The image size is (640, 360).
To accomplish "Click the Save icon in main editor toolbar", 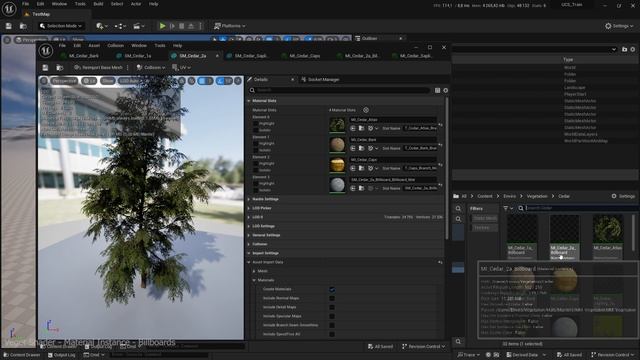I will pyautogui.click(x=9, y=26).
